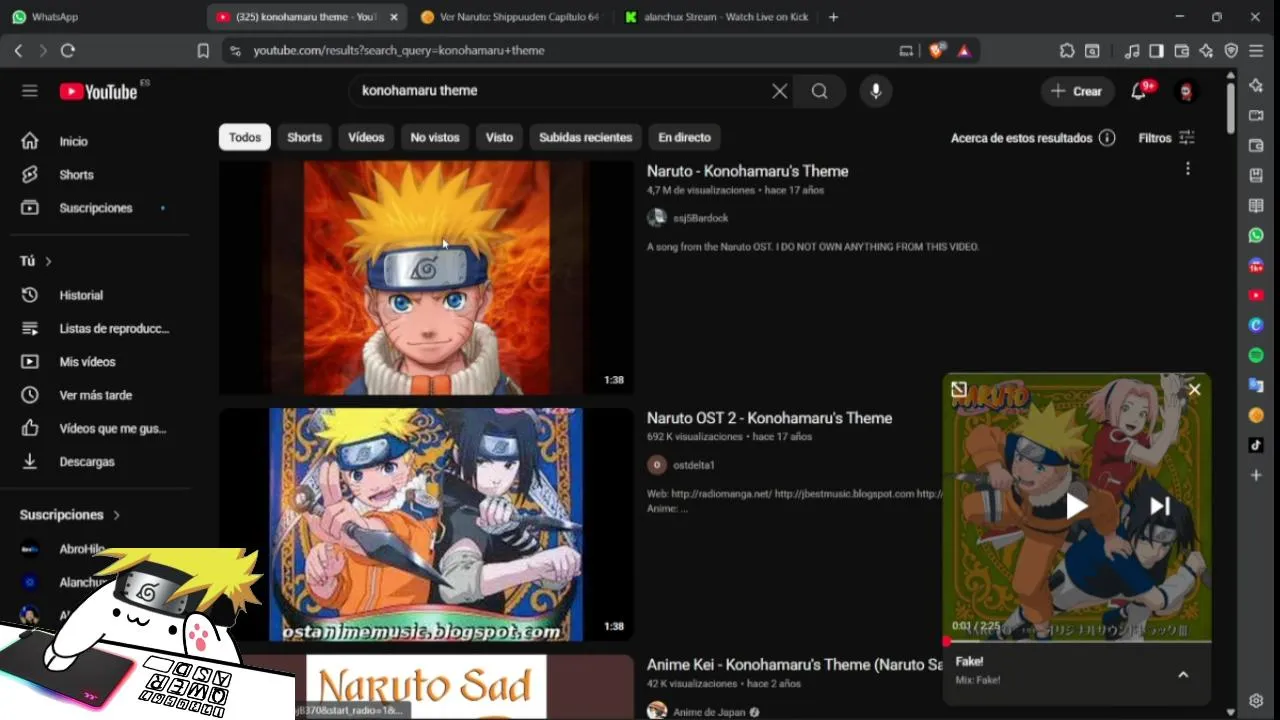Expand the miniplayer back to full page
Viewport: 1280px width, 720px height.
959,389
